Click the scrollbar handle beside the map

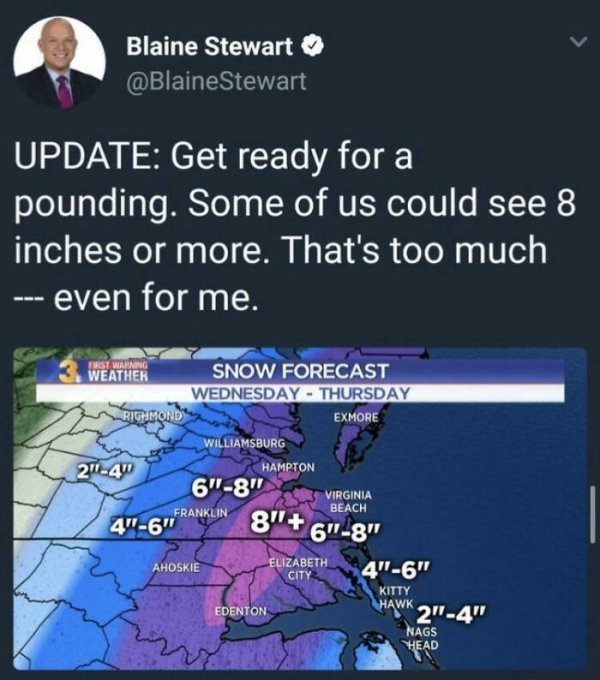[593, 515]
